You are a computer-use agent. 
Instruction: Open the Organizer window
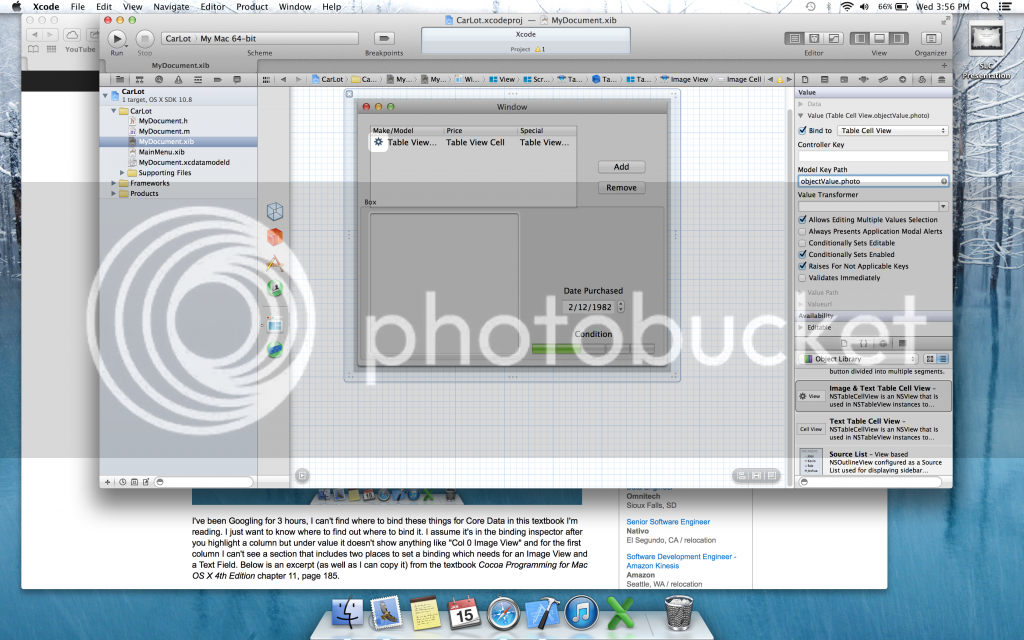[x=931, y=39]
